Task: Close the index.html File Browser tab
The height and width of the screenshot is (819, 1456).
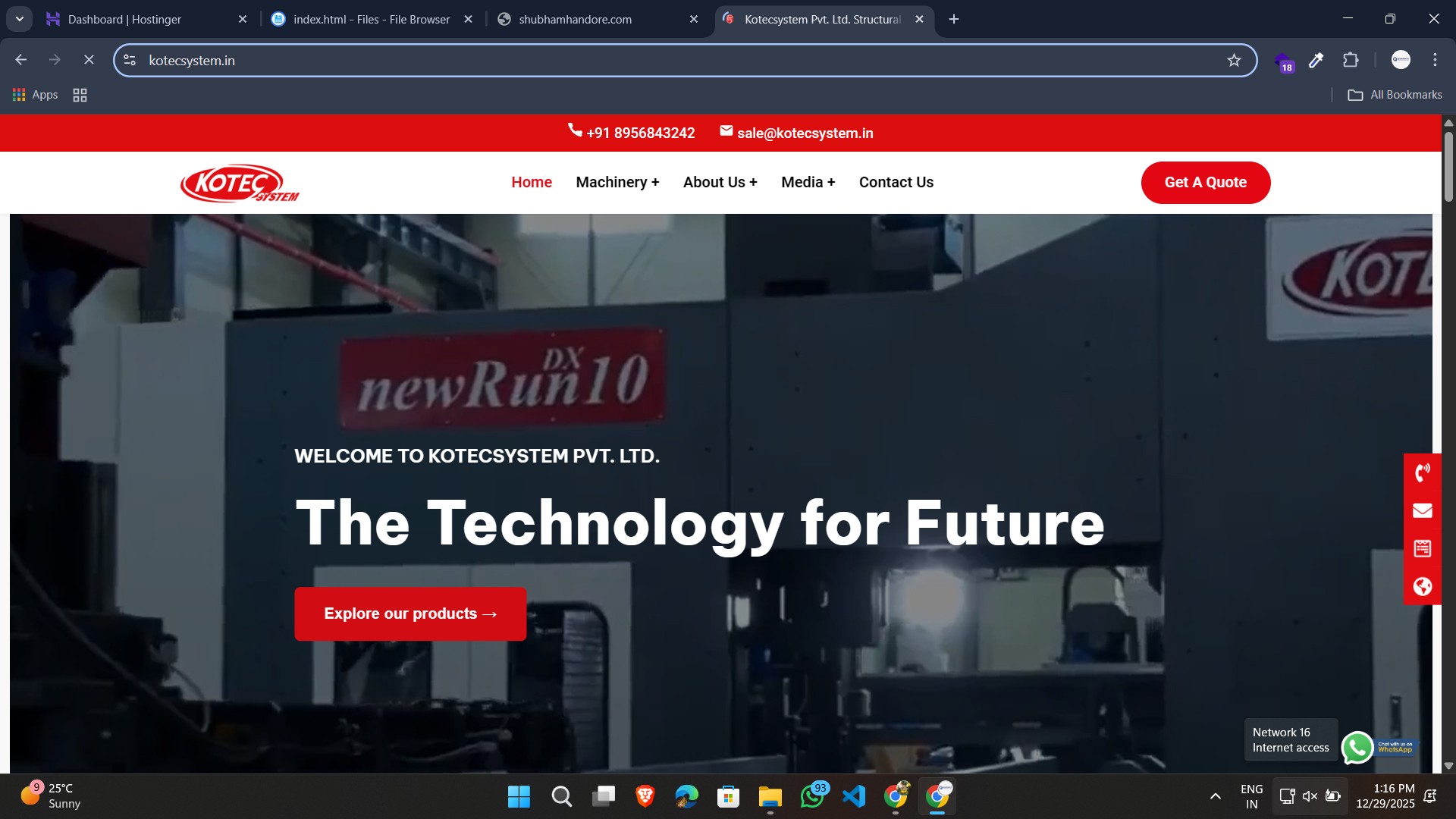Action: coord(468,19)
